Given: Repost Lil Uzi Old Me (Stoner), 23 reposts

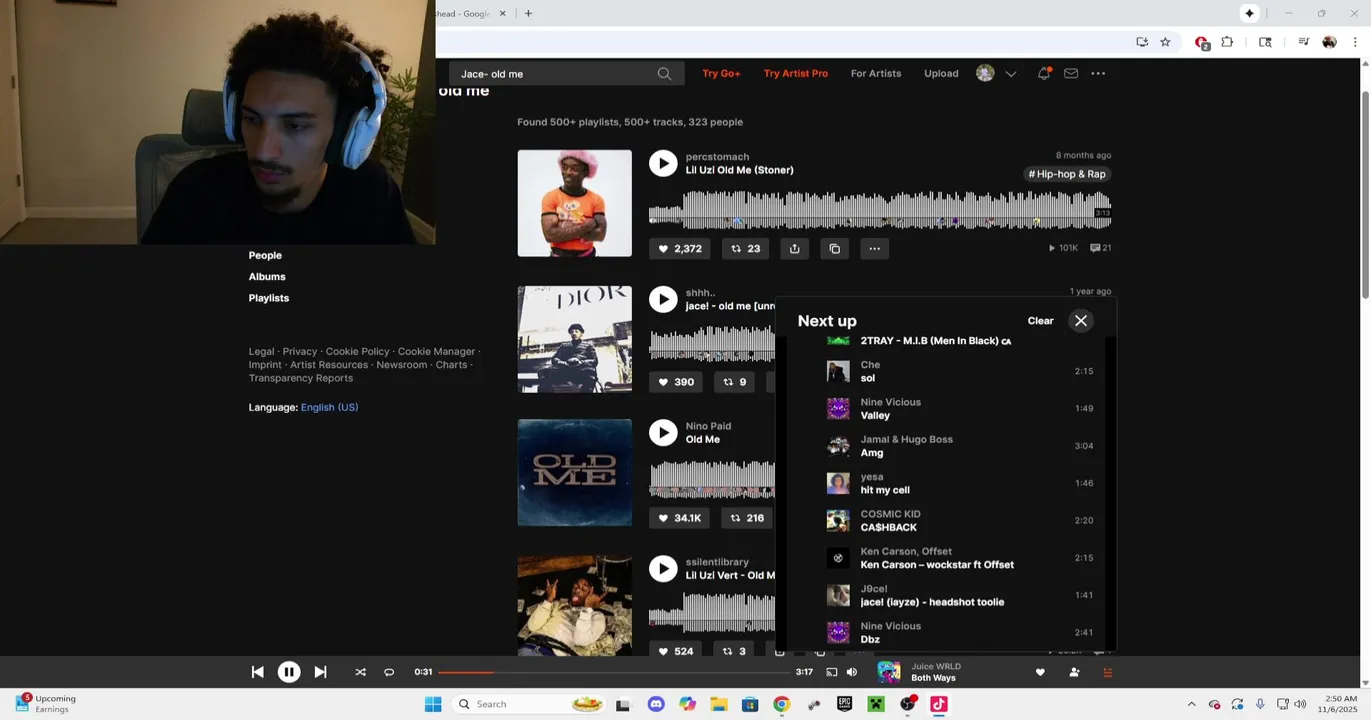Looking at the screenshot, I should coord(745,249).
